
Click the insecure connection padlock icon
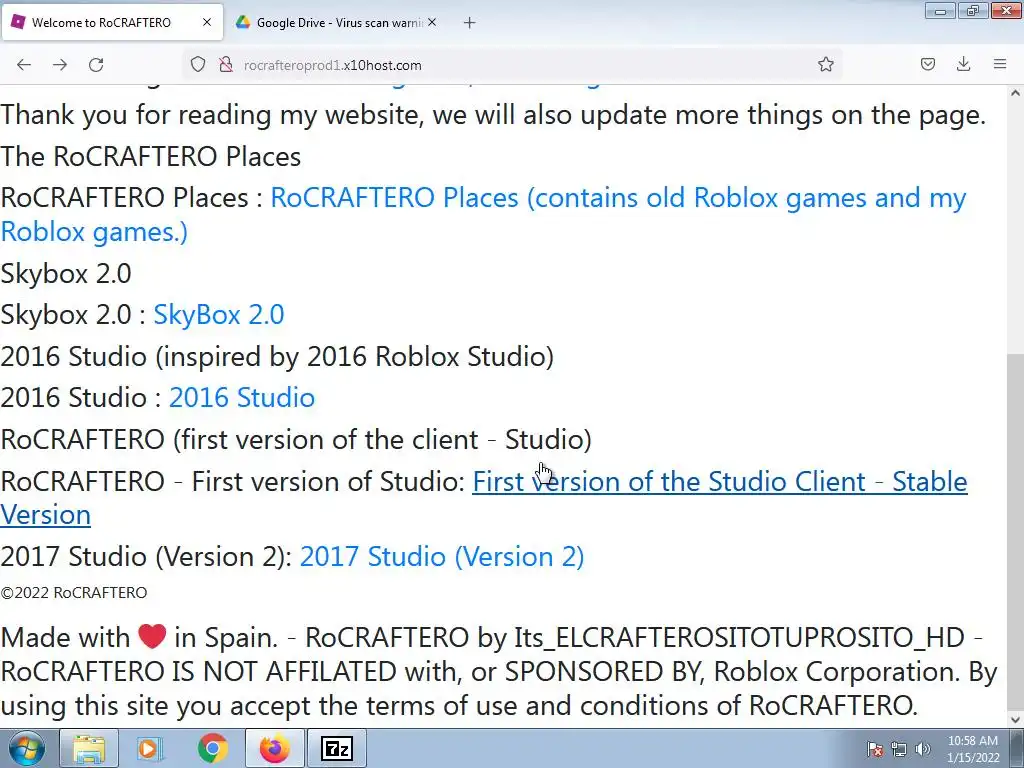coord(226,65)
